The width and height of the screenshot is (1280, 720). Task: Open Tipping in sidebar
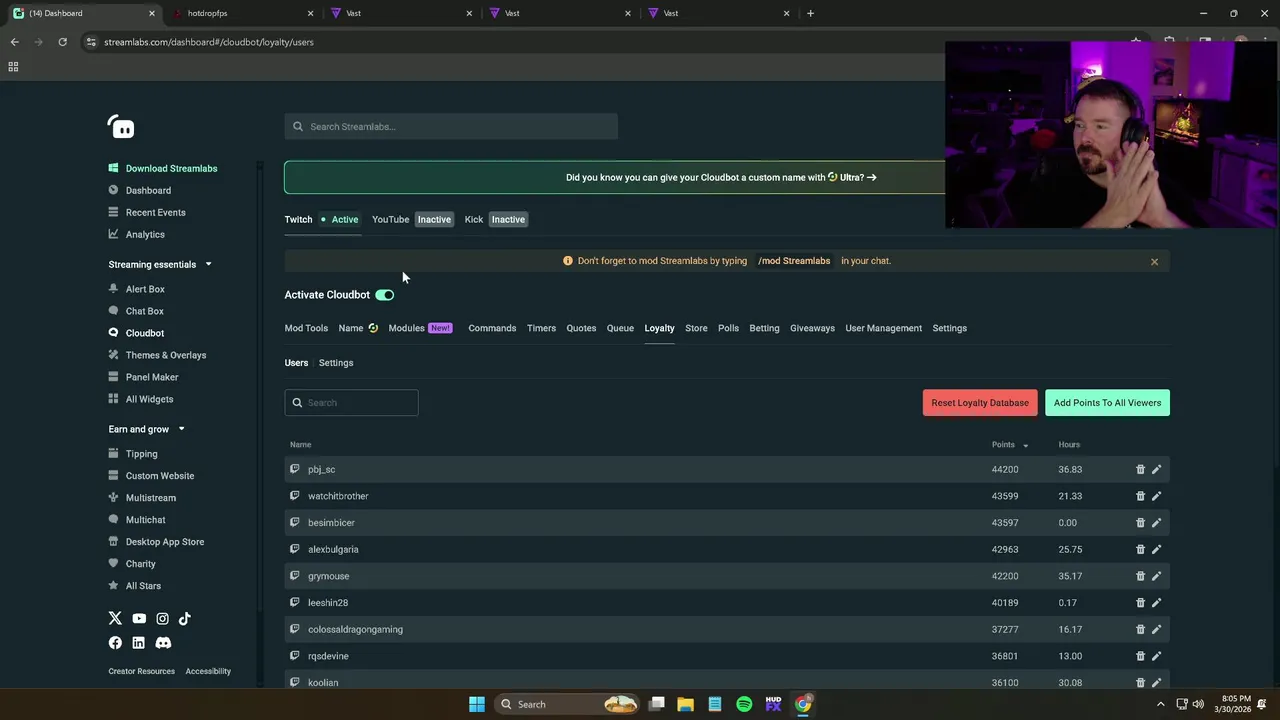[141, 454]
